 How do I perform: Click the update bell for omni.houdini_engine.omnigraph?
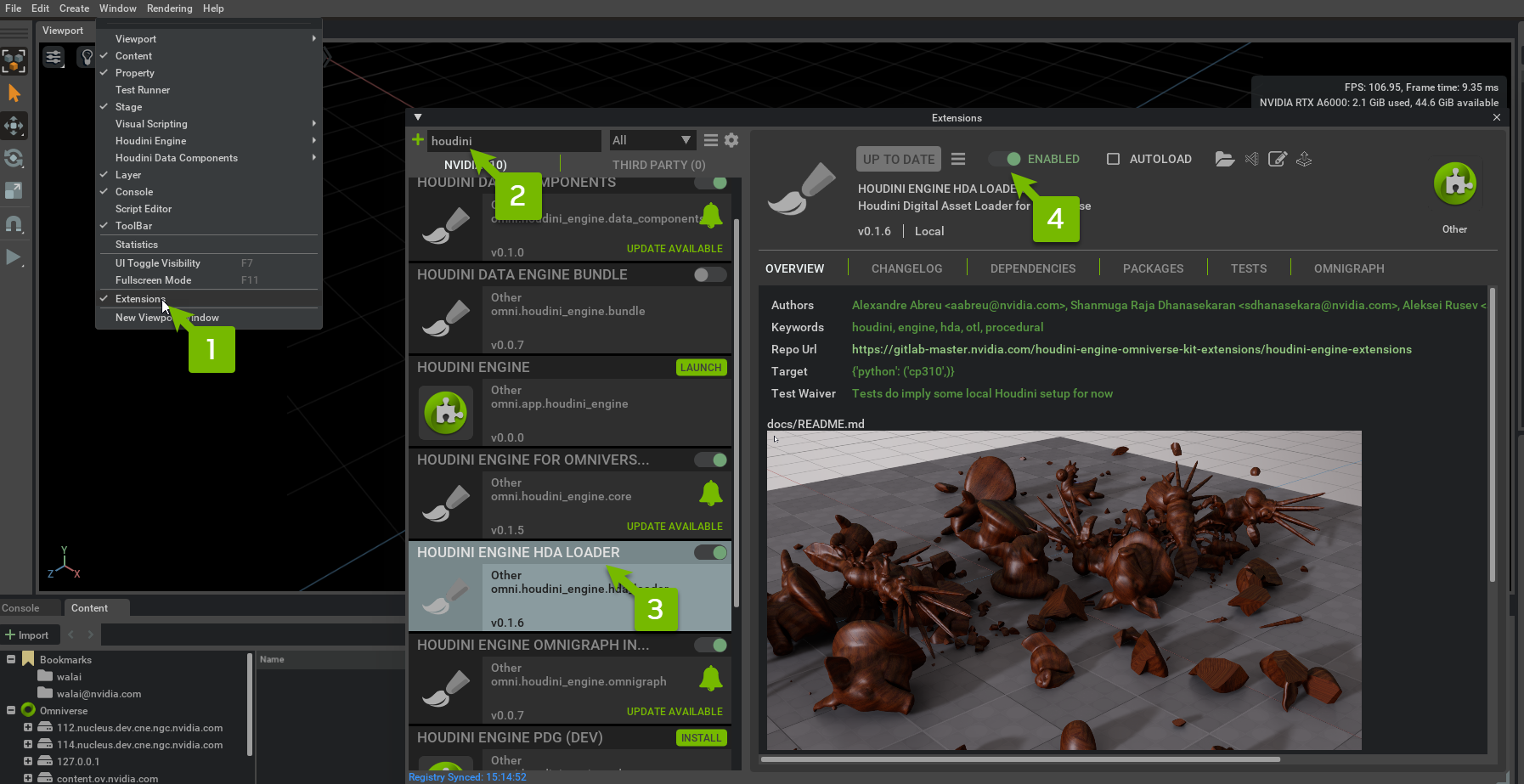(711, 679)
